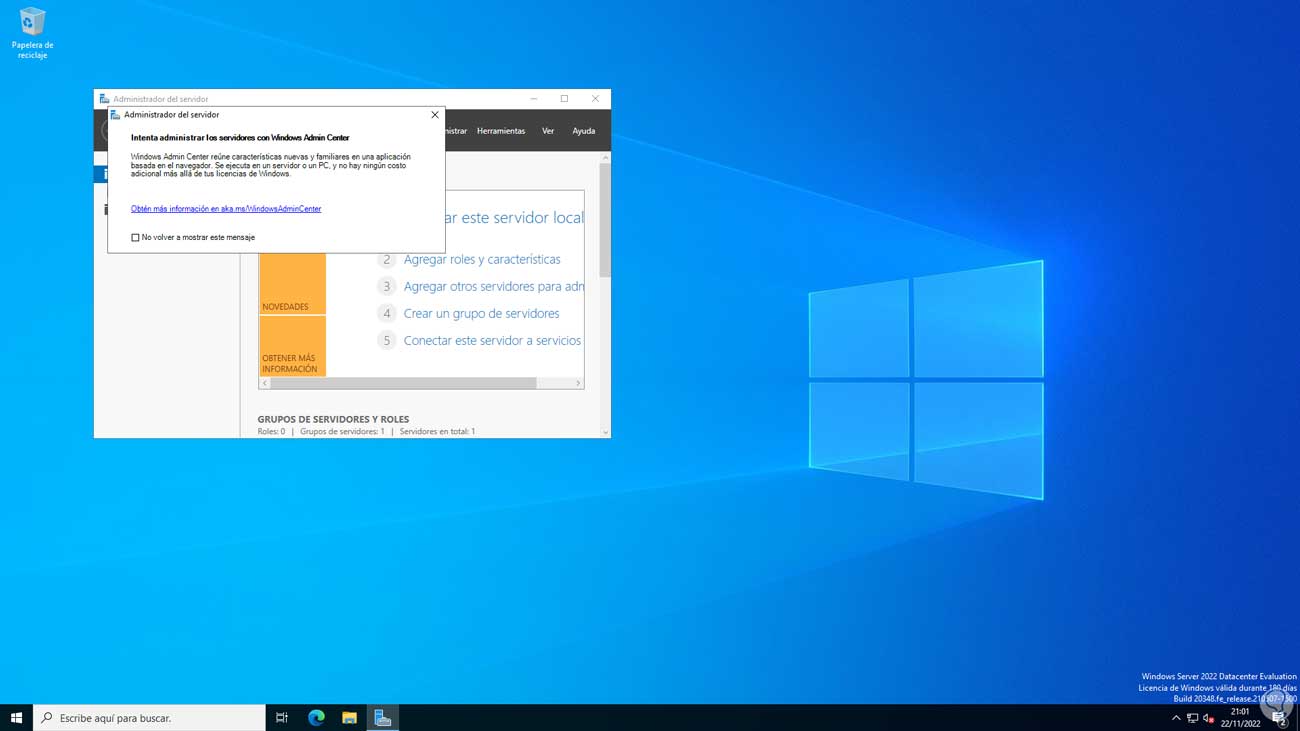Viewport: 1300px width, 731px height.
Task: Open the taskbar clock showing 21:01
Action: [x=1240, y=718]
